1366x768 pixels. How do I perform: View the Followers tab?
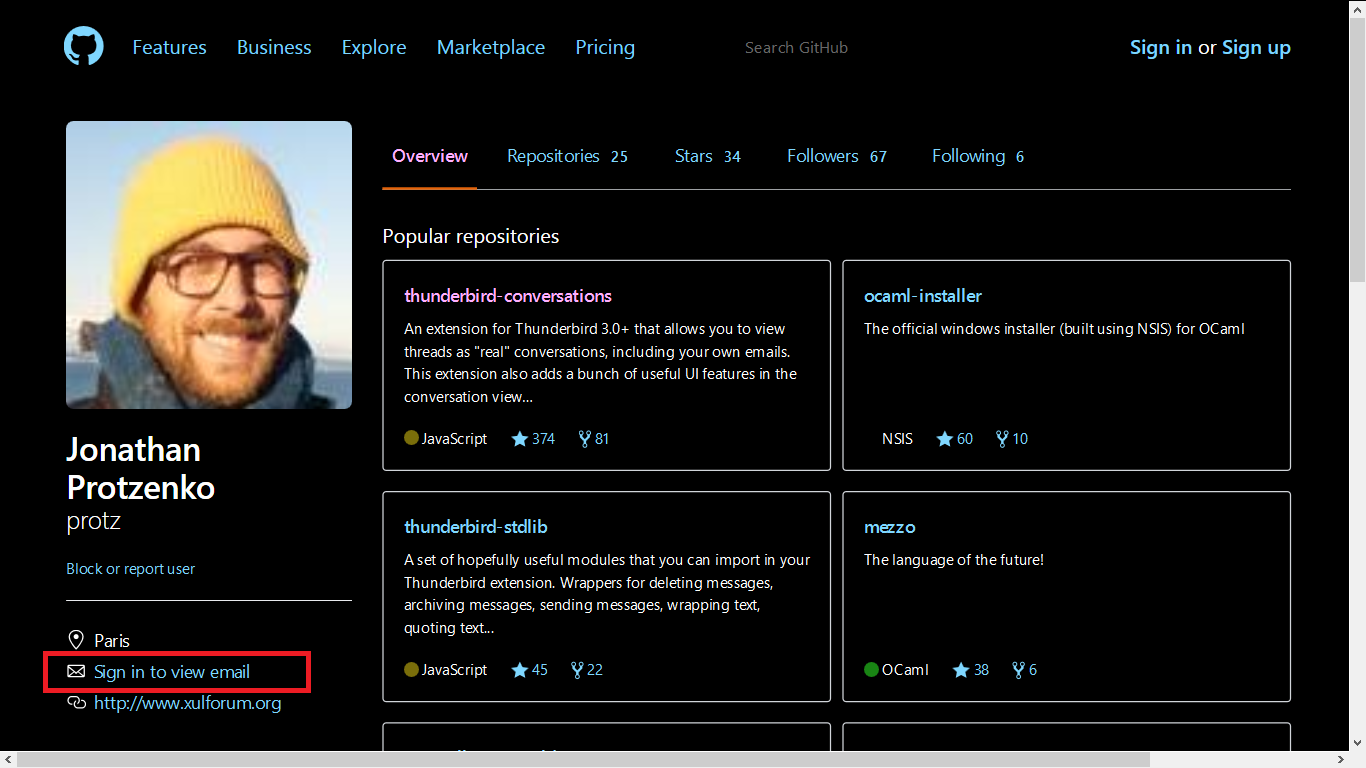click(x=836, y=156)
